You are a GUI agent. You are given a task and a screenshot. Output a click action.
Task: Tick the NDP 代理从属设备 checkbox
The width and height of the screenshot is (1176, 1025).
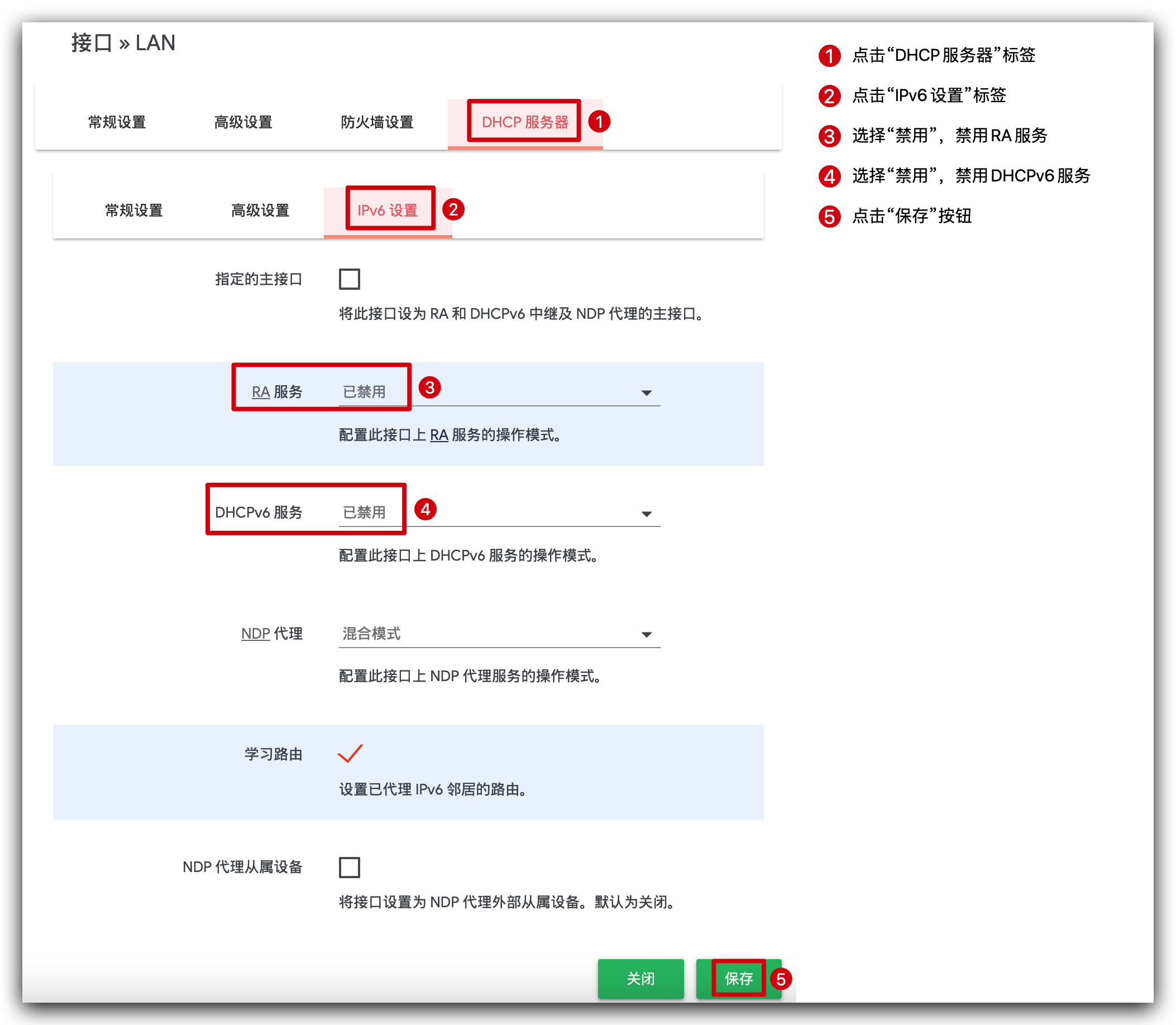tap(350, 867)
